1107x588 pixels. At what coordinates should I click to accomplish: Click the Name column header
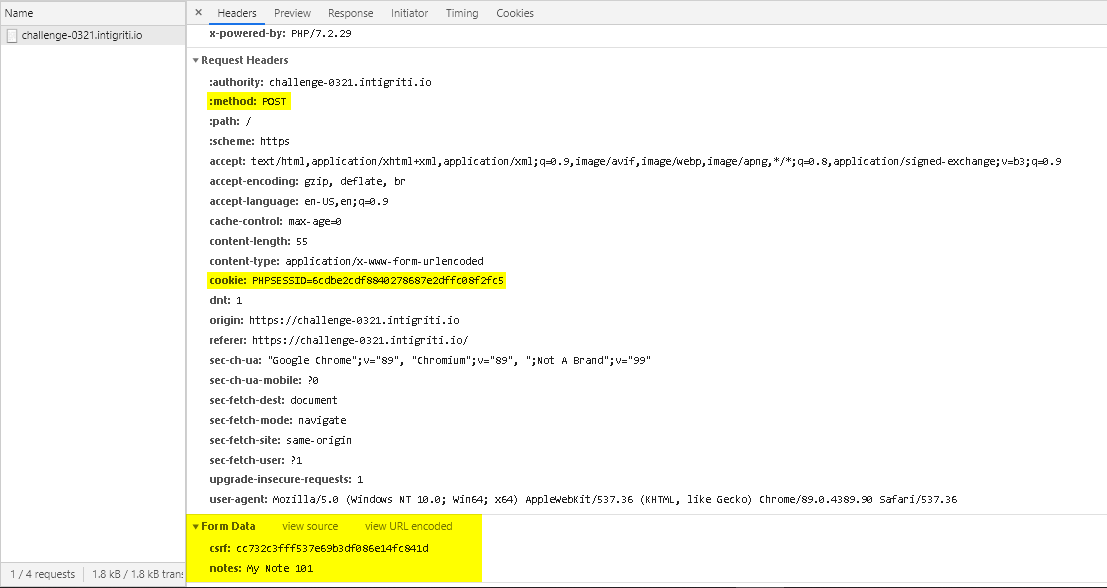coord(19,13)
